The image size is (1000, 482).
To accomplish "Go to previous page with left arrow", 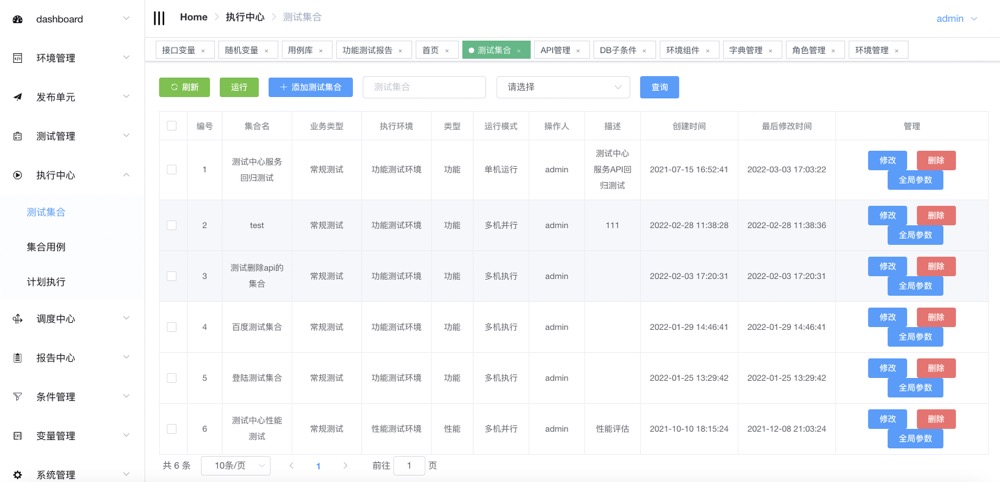I will coord(291,466).
